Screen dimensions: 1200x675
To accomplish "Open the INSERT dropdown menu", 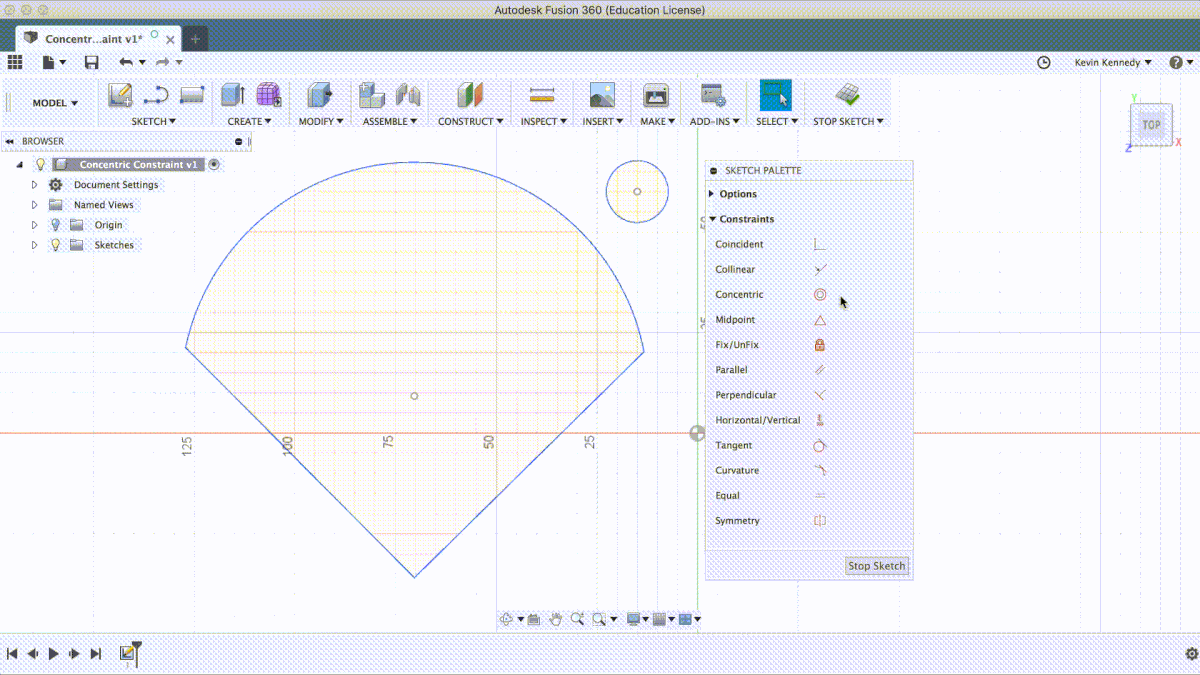I will click(602, 121).
